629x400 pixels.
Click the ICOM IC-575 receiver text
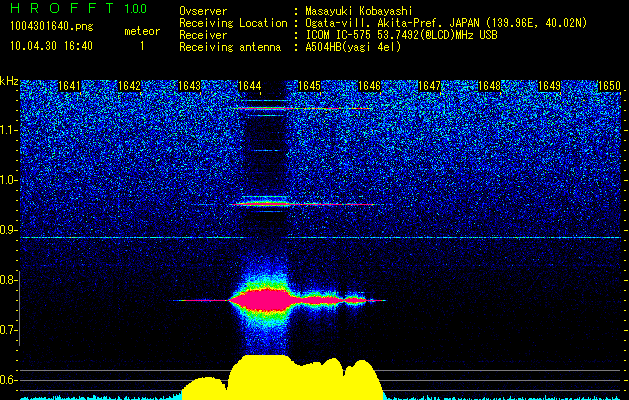tap(401, 35)
